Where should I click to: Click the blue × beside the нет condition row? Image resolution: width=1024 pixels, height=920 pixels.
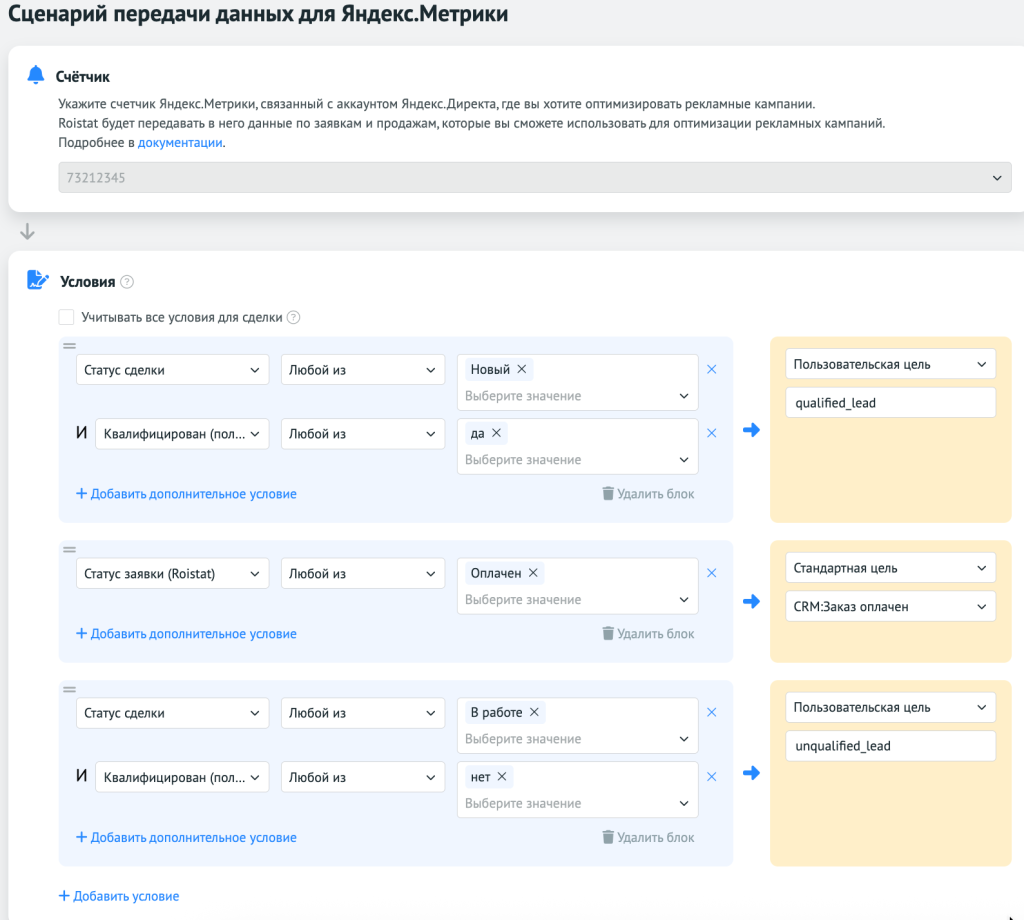(x=711, y=776)
